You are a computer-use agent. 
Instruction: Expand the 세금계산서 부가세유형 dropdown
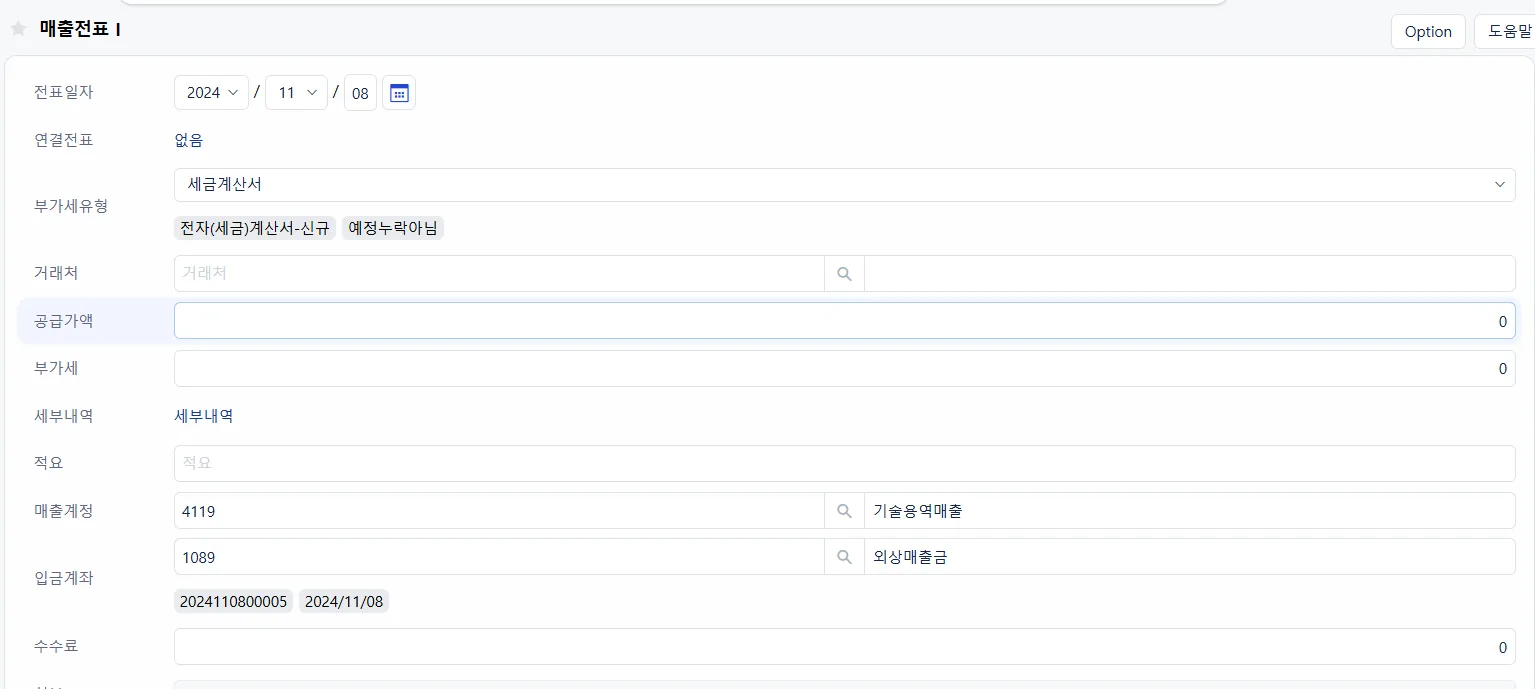coord(844,185)
